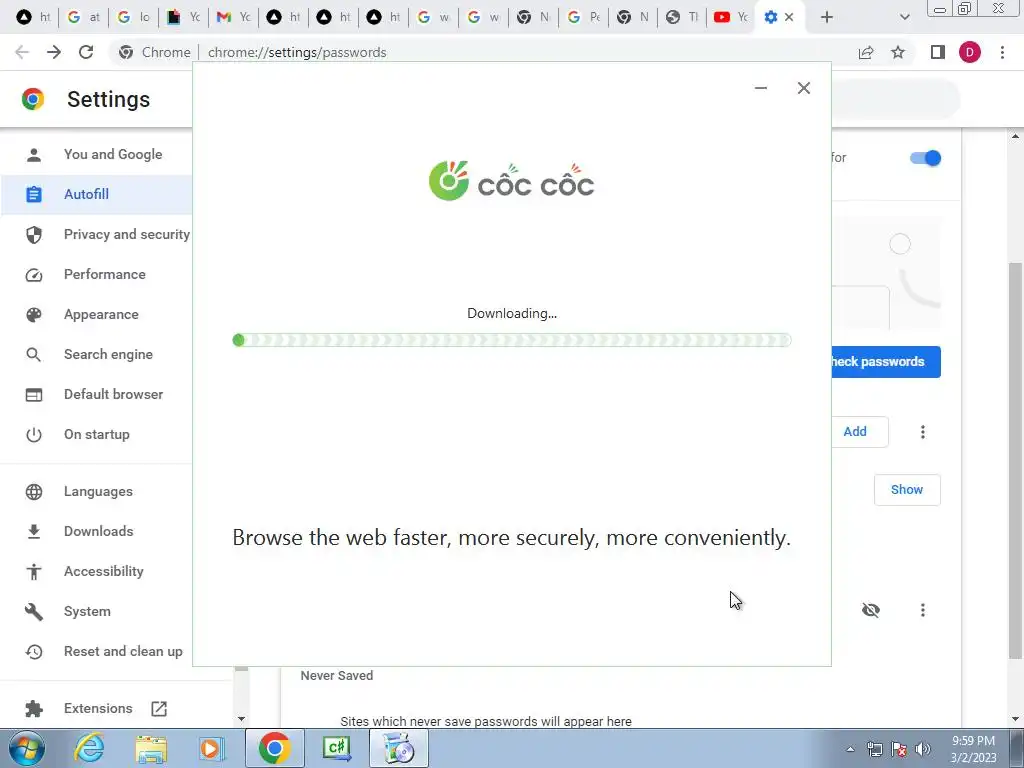Screen dimensions: 1024x768
Task: Open Search engine settings
Action: [108, 354]
